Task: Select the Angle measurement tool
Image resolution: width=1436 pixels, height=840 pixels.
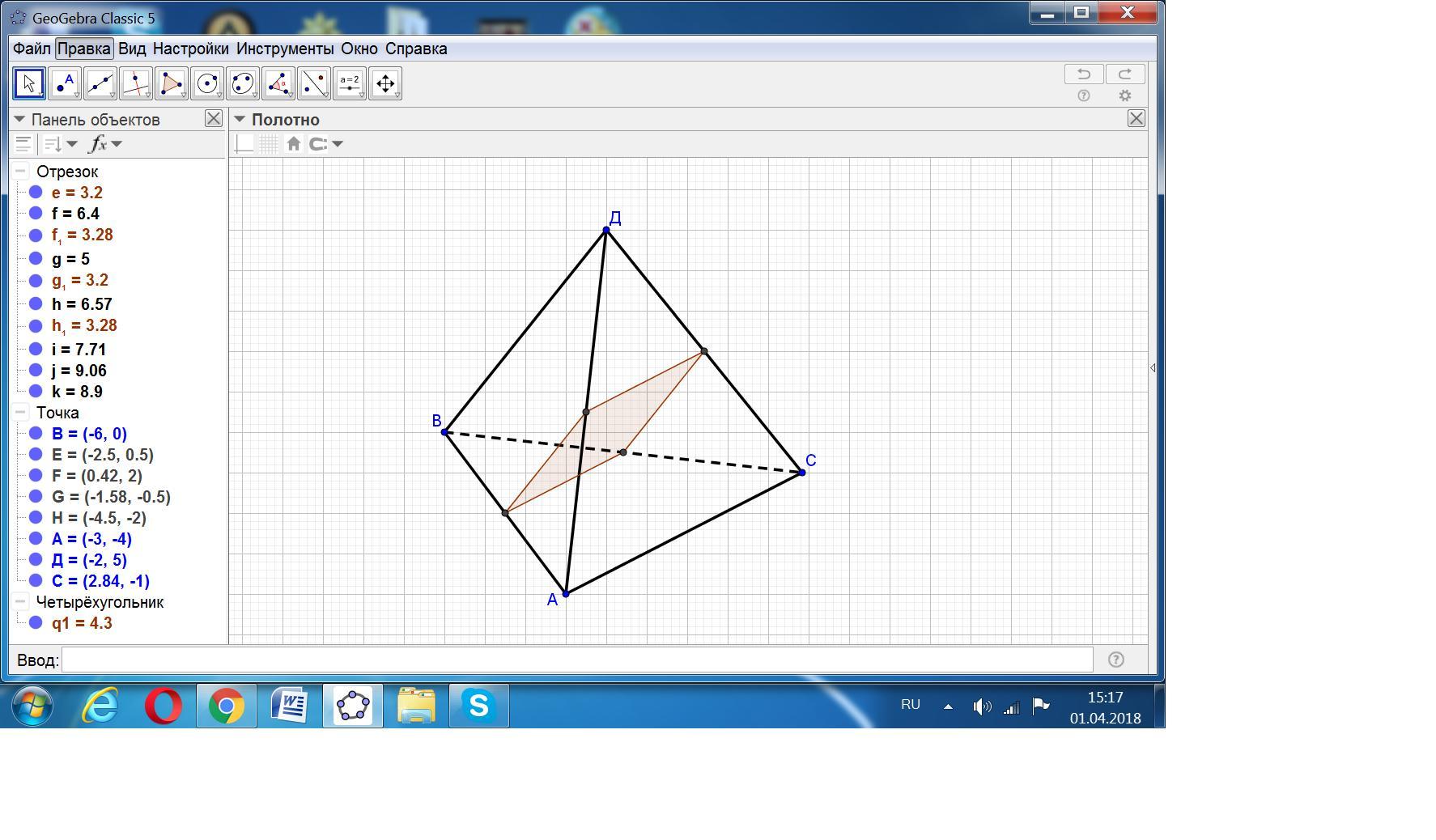Action: (x=278, y=83)
